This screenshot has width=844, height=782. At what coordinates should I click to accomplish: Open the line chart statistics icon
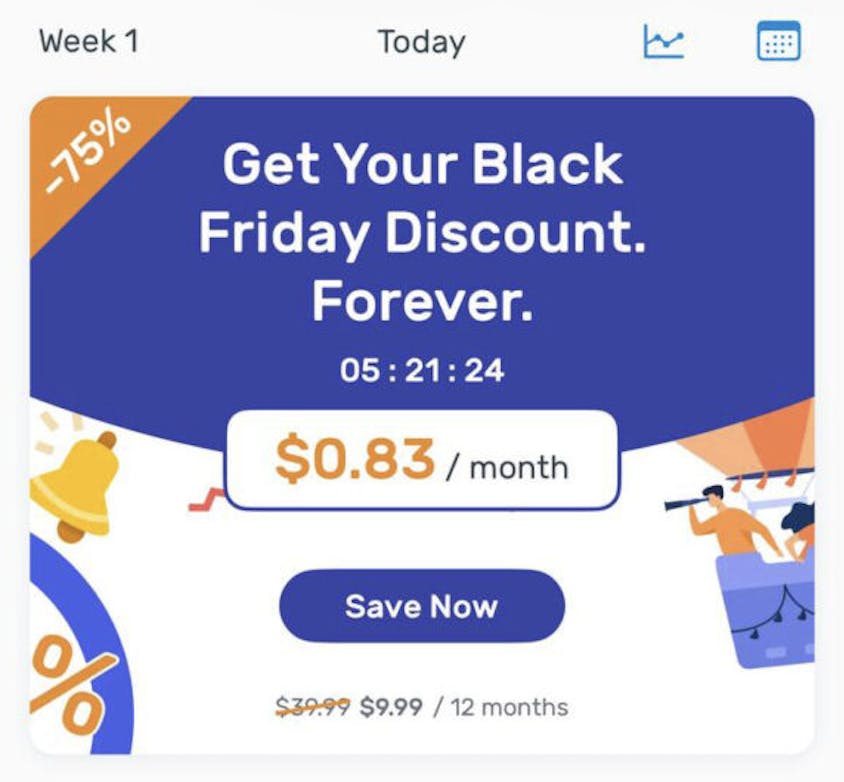pyautogui.click(x=663, y=41)
